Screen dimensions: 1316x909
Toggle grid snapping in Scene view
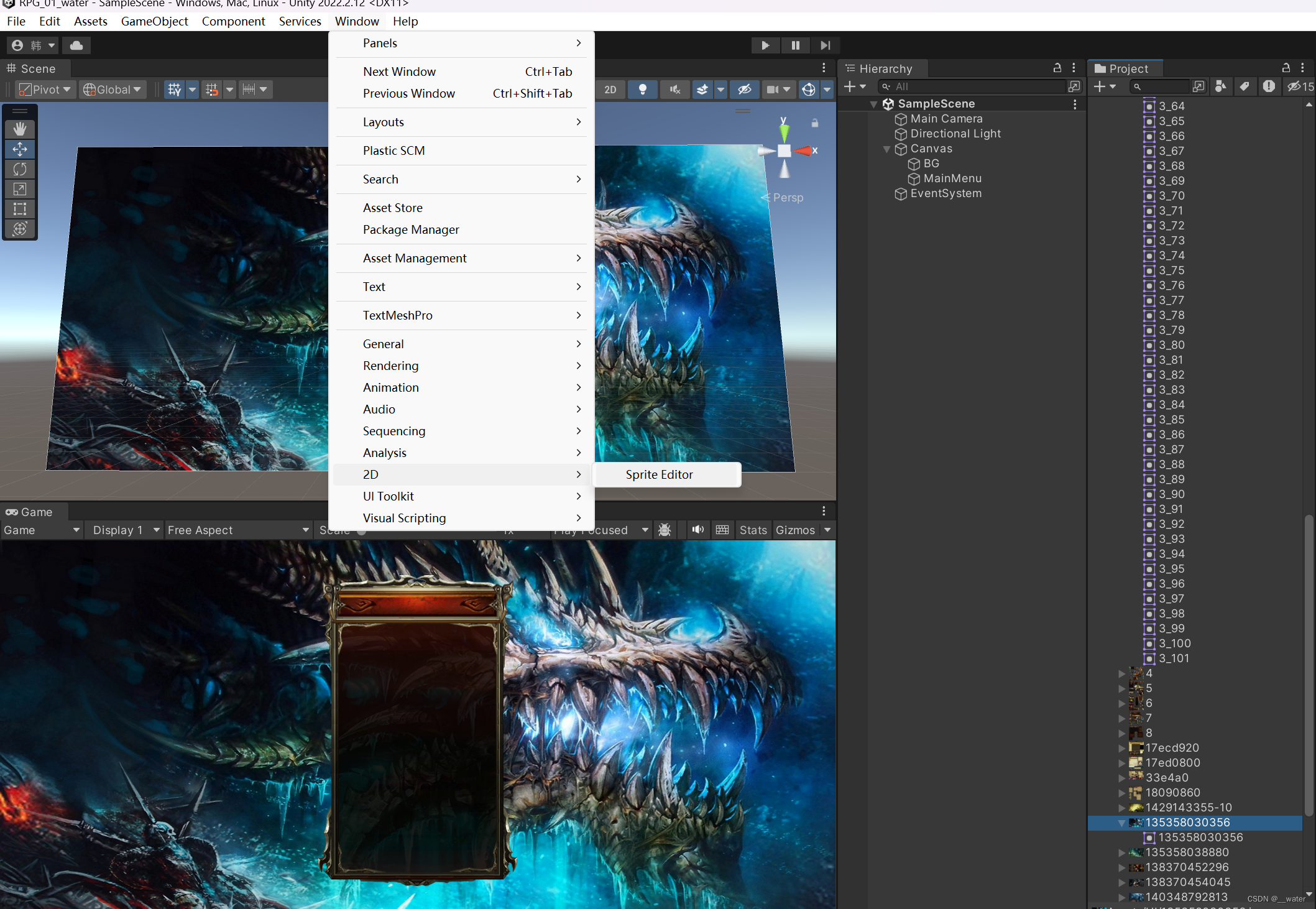click(x=212, y=90)
